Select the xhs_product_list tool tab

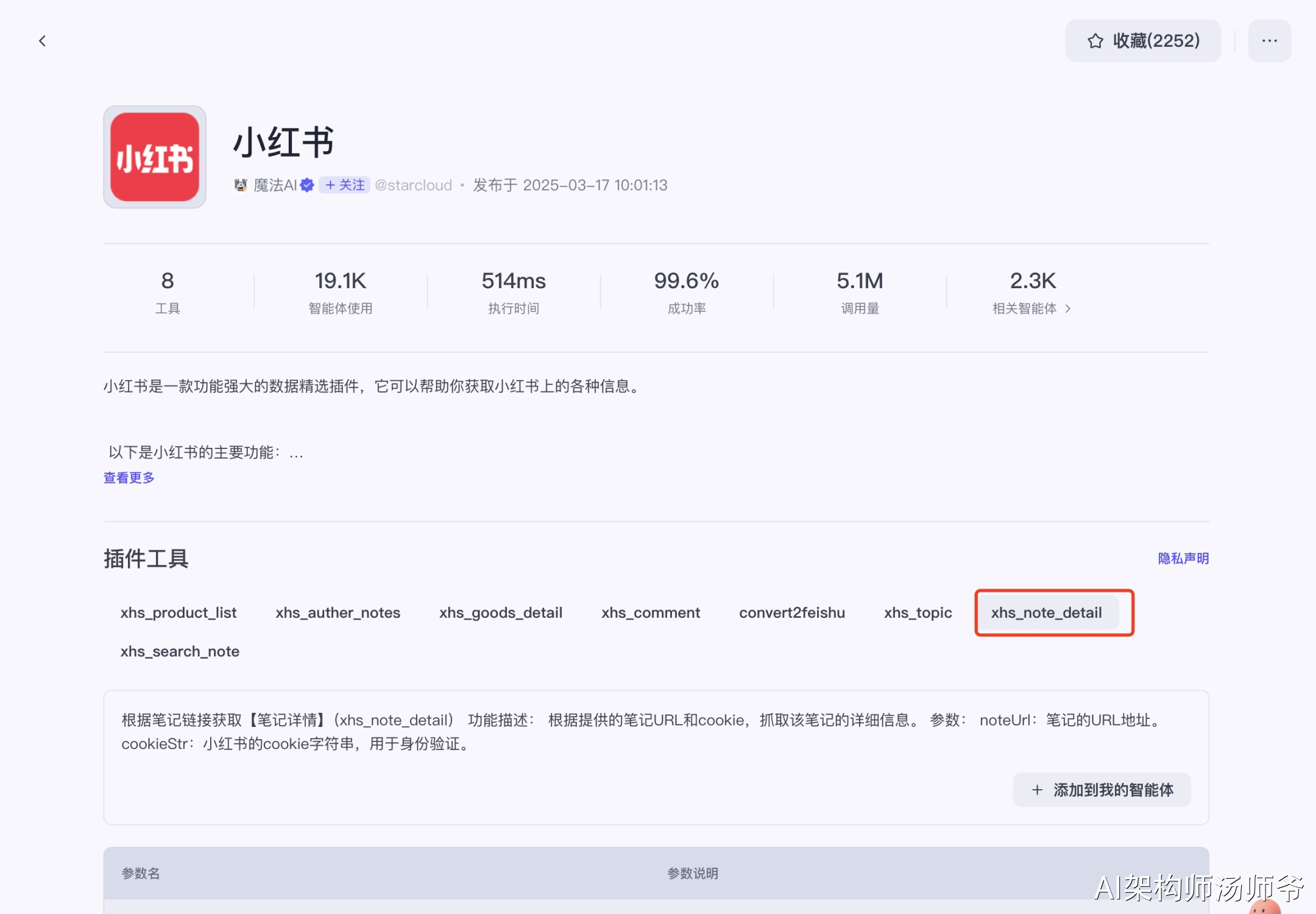[178, 612]
